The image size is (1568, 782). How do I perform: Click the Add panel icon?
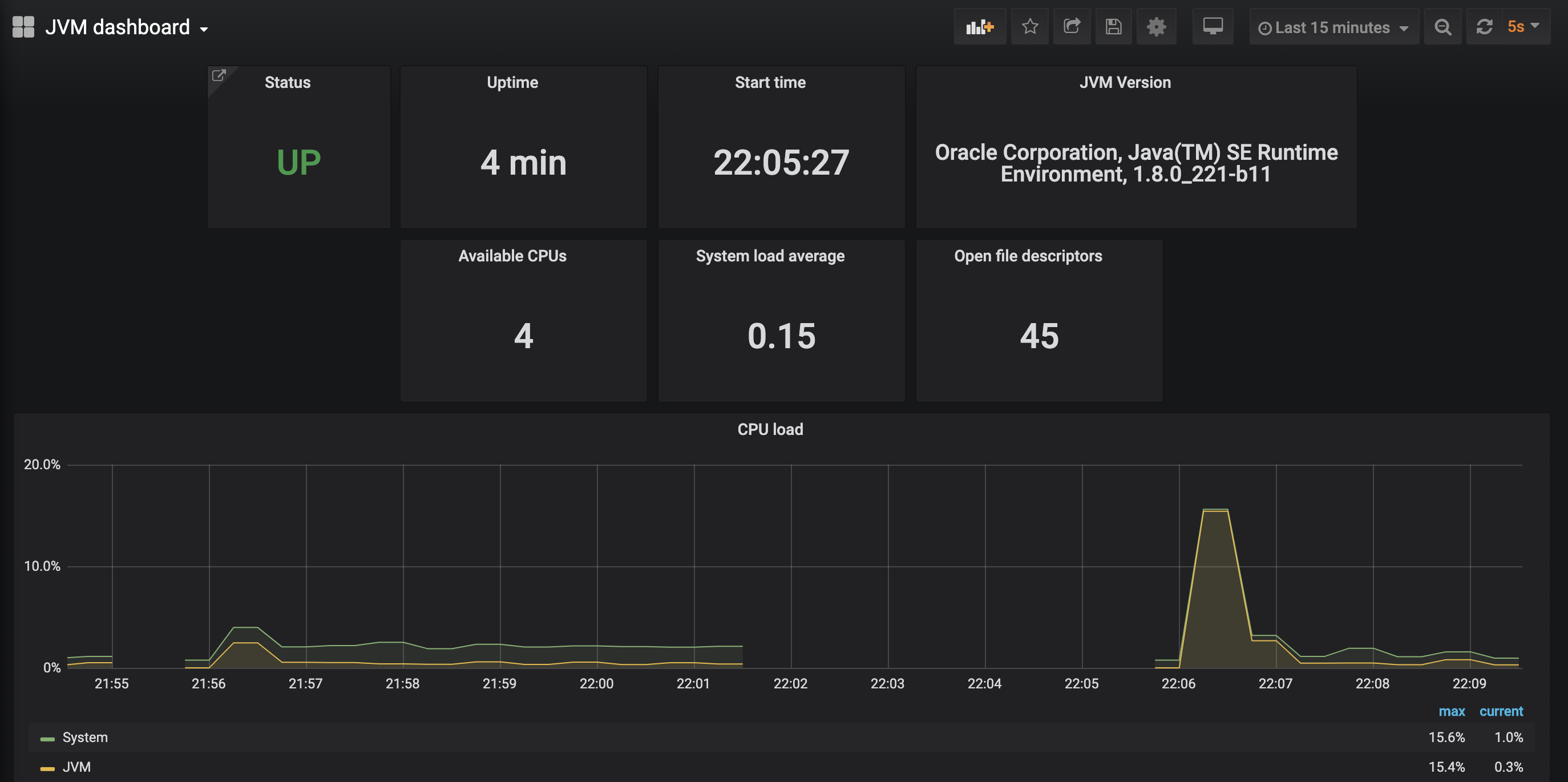tap(979, 27)
